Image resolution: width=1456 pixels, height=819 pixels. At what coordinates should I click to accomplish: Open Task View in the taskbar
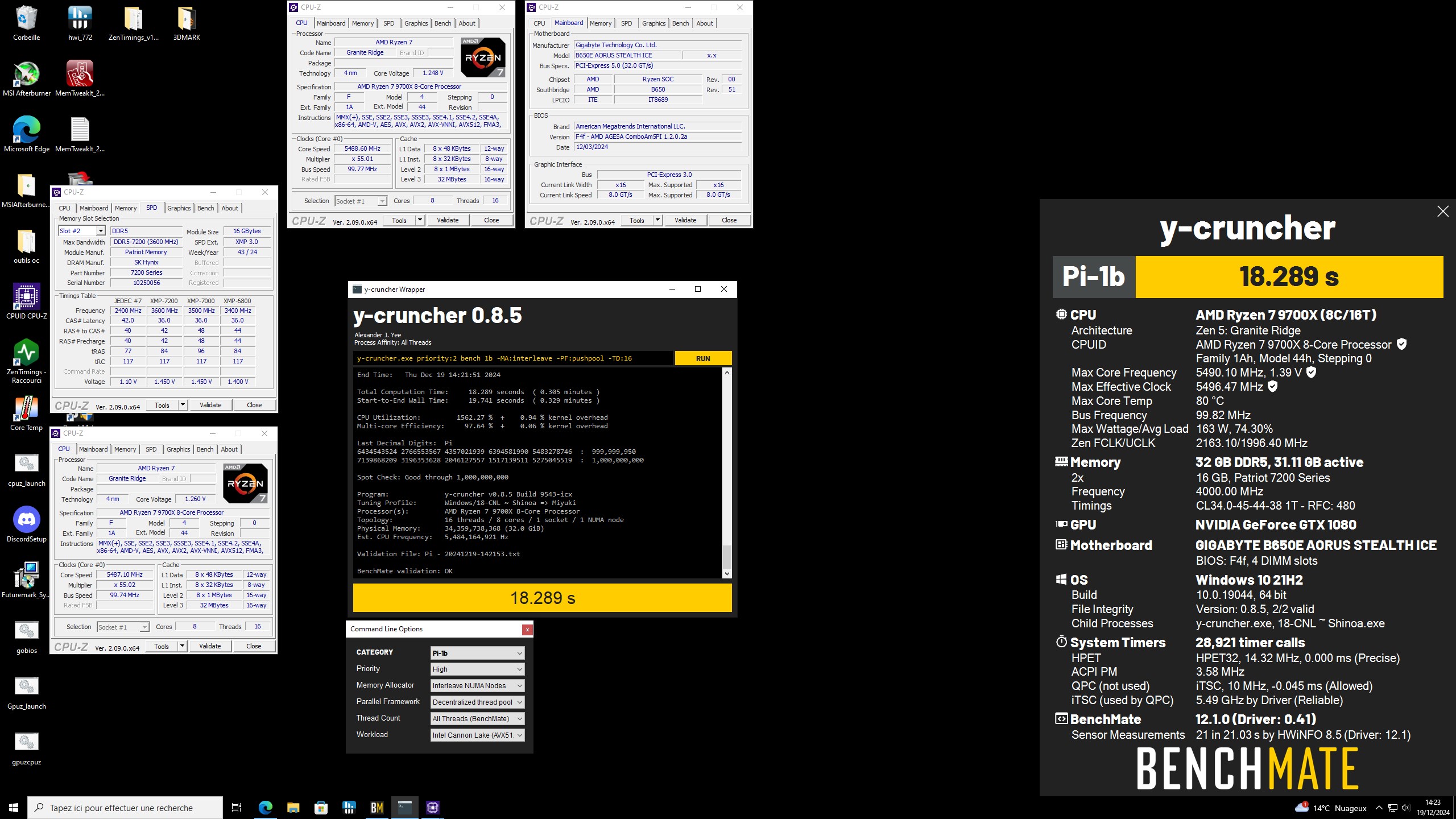click(x=237, y=808)
